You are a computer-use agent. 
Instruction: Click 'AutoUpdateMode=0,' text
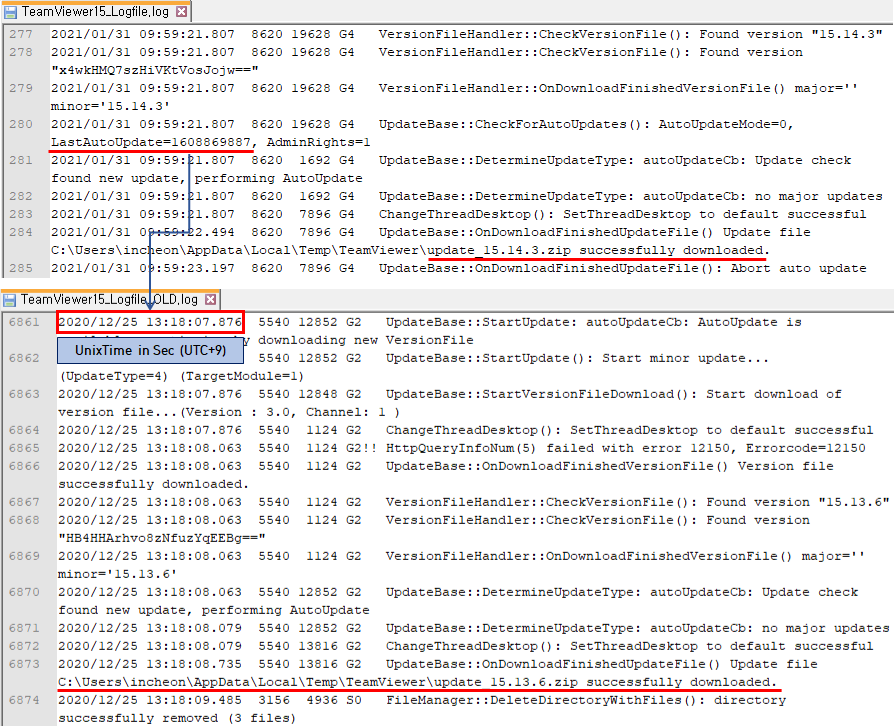click(x=726, y=124)
